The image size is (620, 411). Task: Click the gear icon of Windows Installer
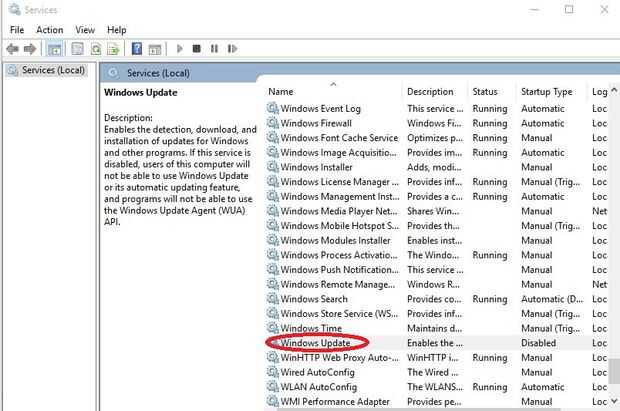(272, 166)
